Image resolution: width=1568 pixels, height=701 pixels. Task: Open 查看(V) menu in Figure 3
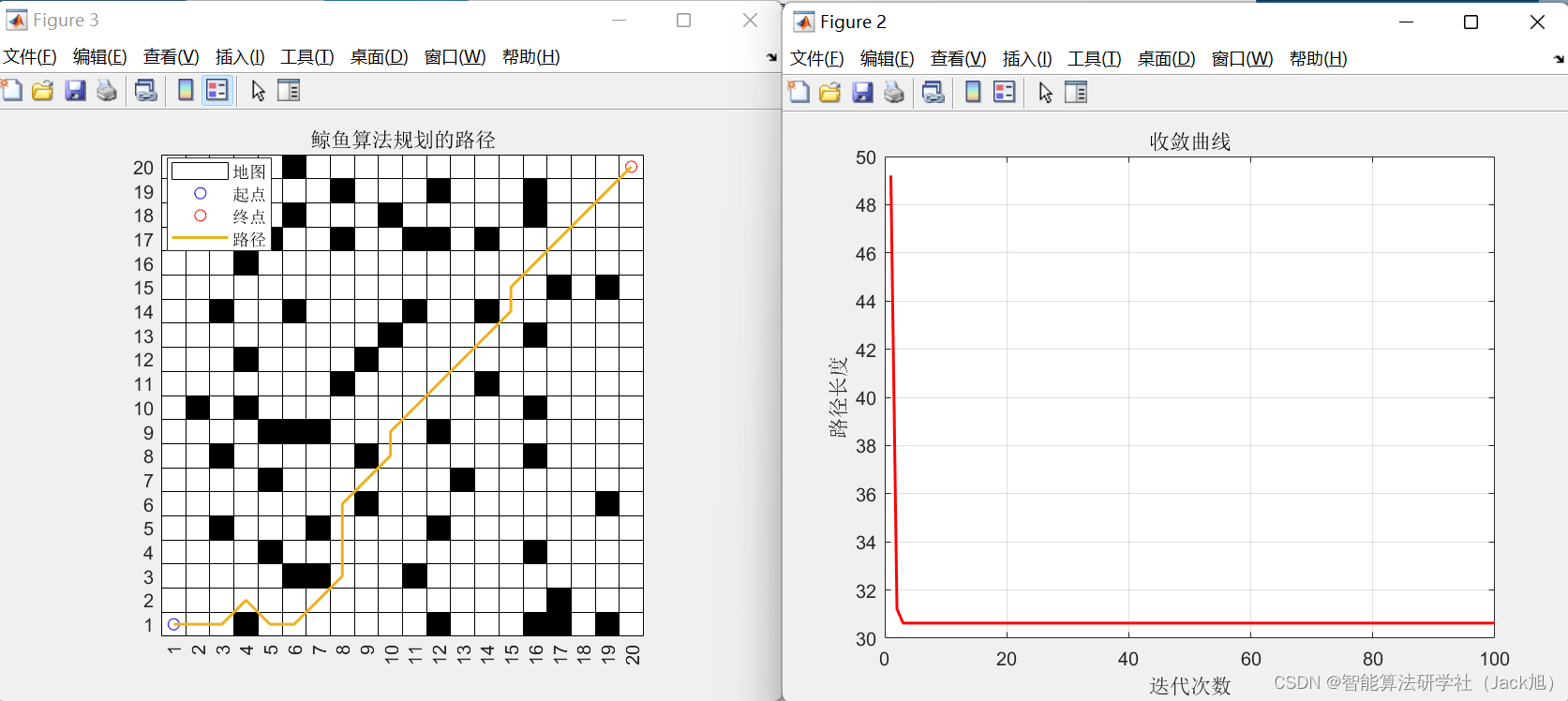click(x=172, y=57)
